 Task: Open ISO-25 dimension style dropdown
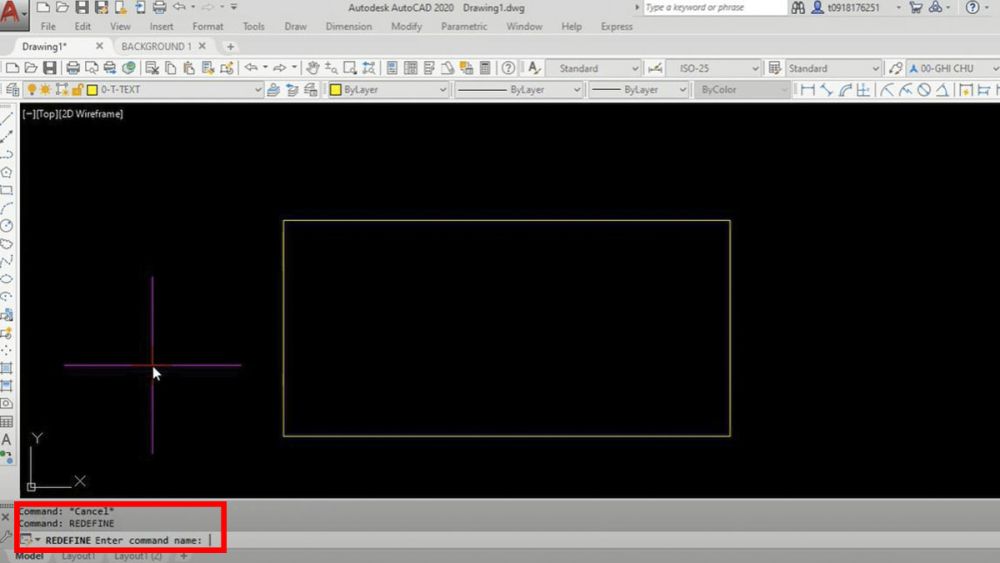[x=714, y=68]
